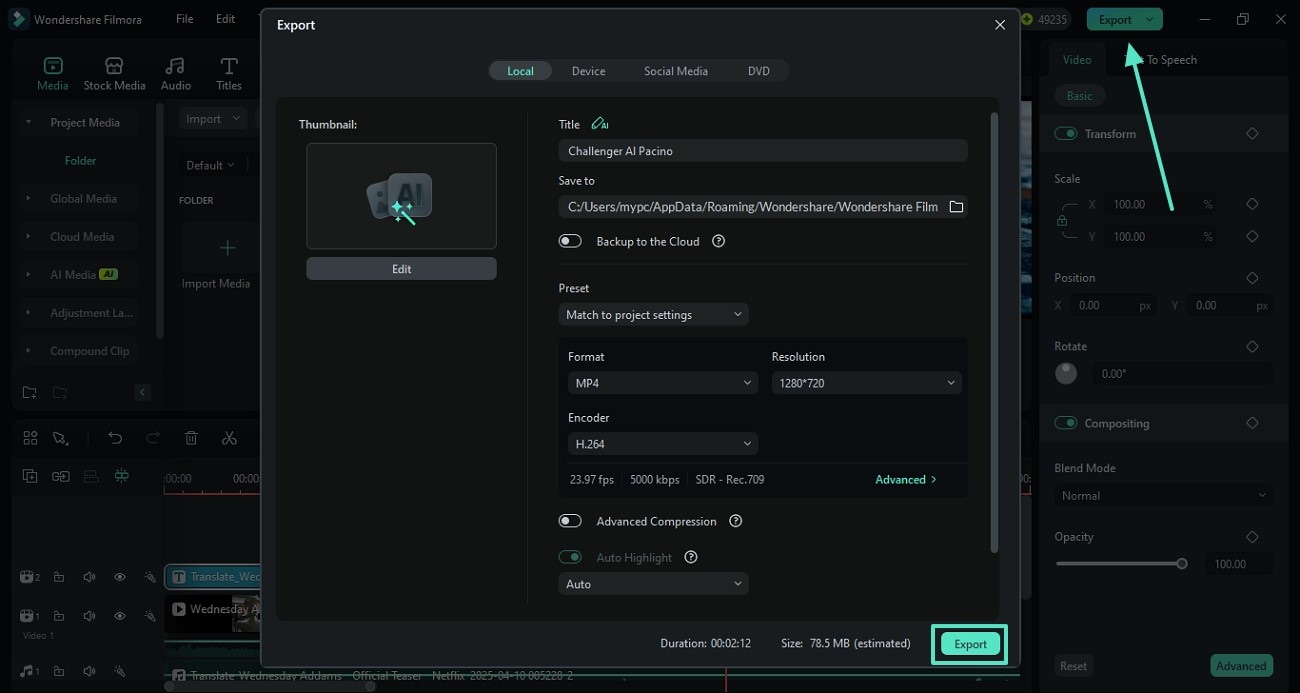
Task: Switch to Device export tab
Action: pyautogui.click(x=588, y=71)
